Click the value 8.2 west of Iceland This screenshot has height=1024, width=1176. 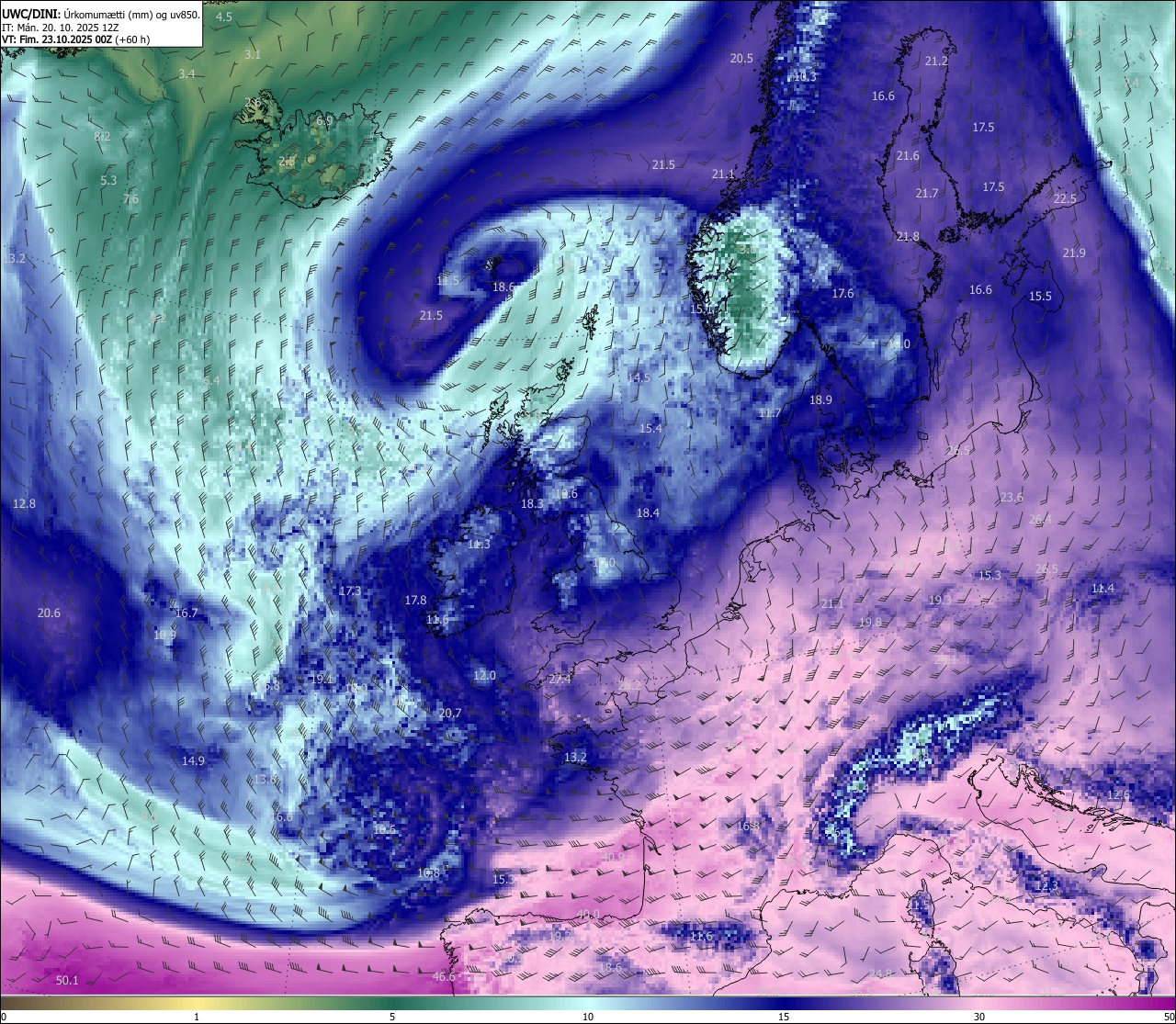click(x=102, y=137)
